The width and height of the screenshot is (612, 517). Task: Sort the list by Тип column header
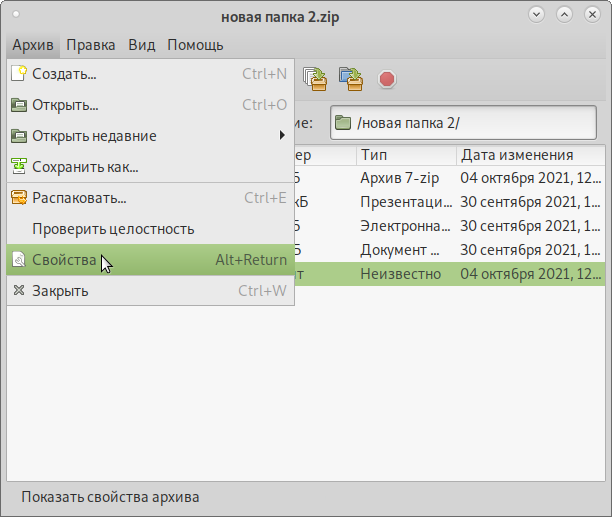[x=405, y=155]
